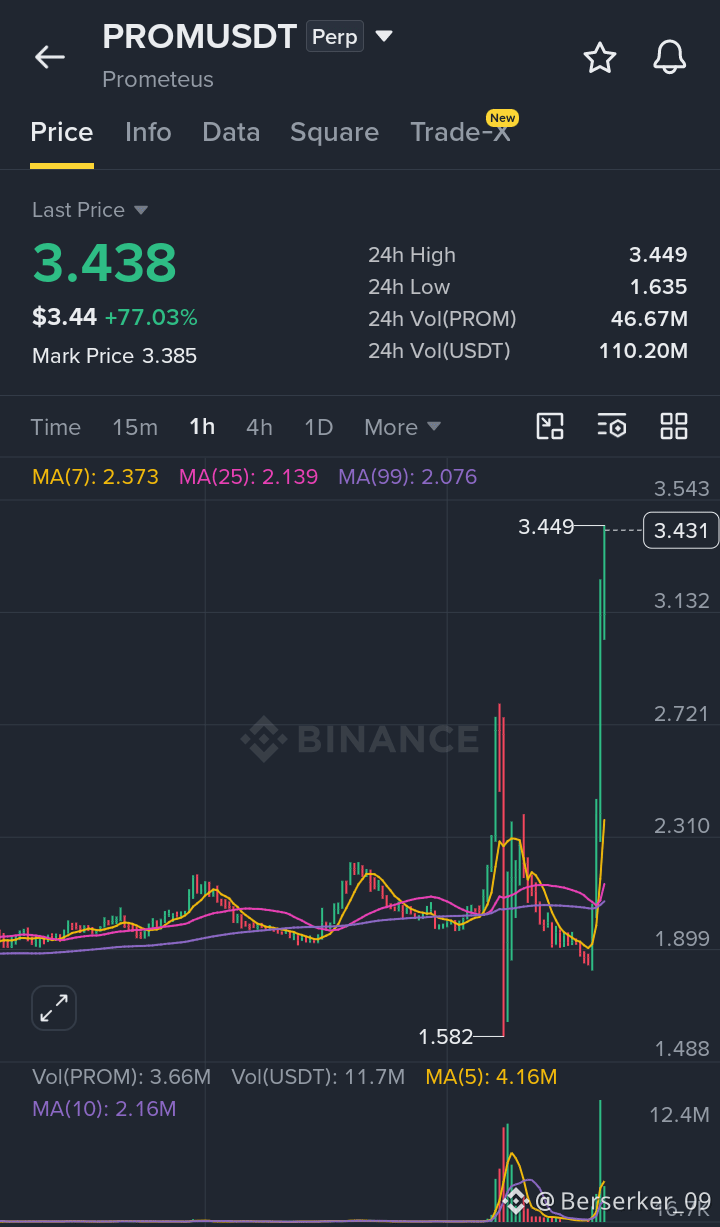Image resolution: width=720 pixels, height=1227 pixels.
Task: Tap the 12.4M volume axis label
Action: pos(680,1115)
